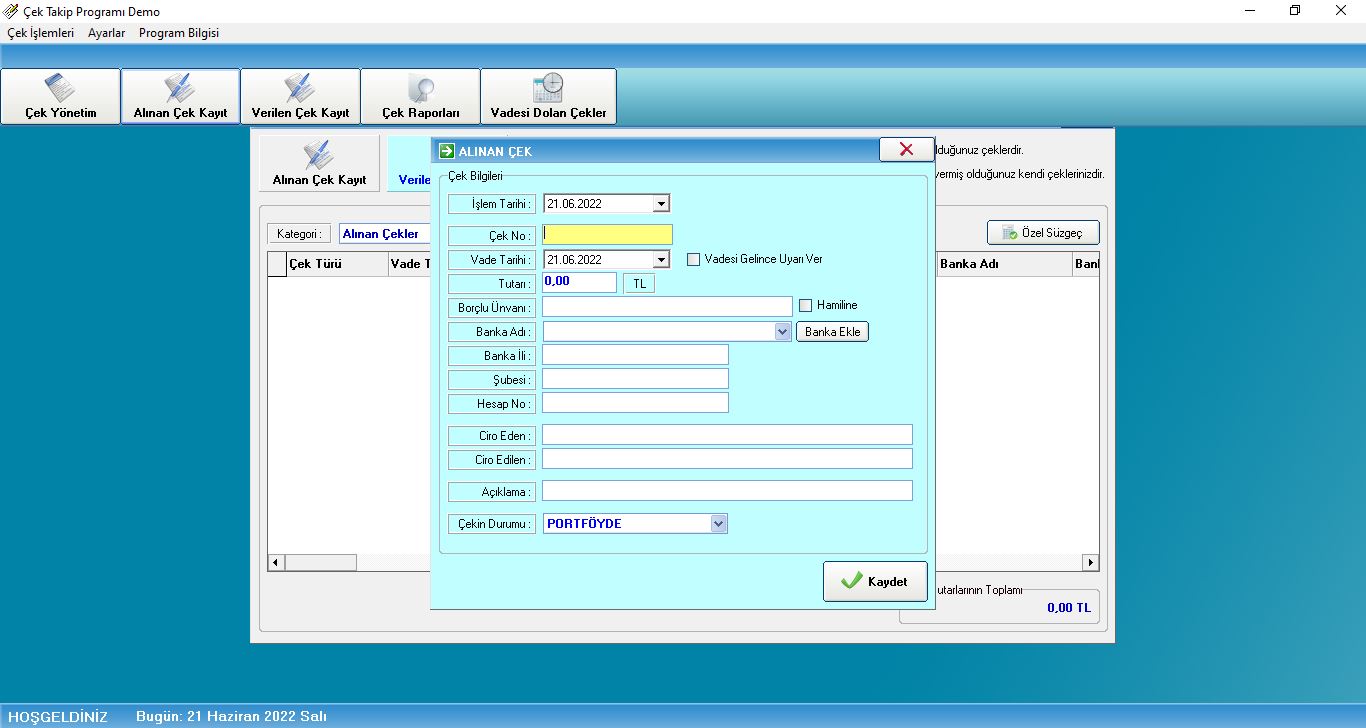Expand the Çekin Durumu dropdown
The image size is (1366, 728).
point(718,524)
